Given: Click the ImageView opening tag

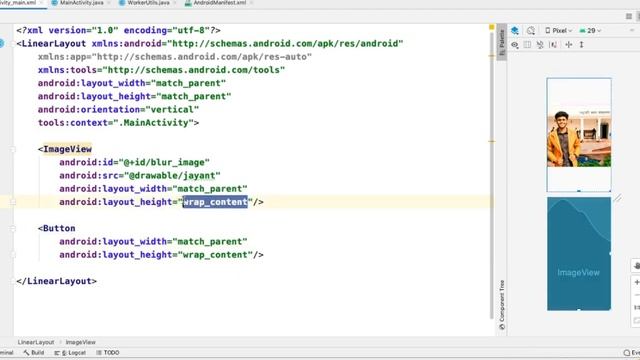Looking at the screenshot, I should (65, 149).
